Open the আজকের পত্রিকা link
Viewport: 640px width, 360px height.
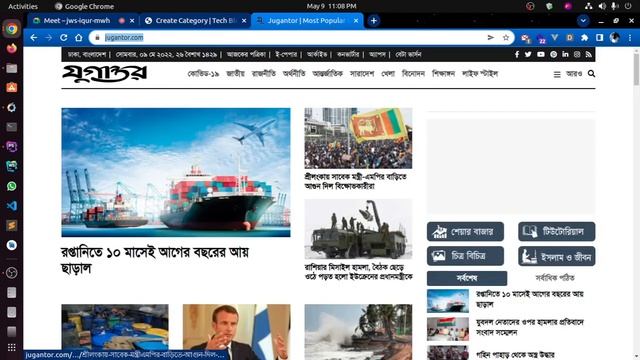[246, 54]
